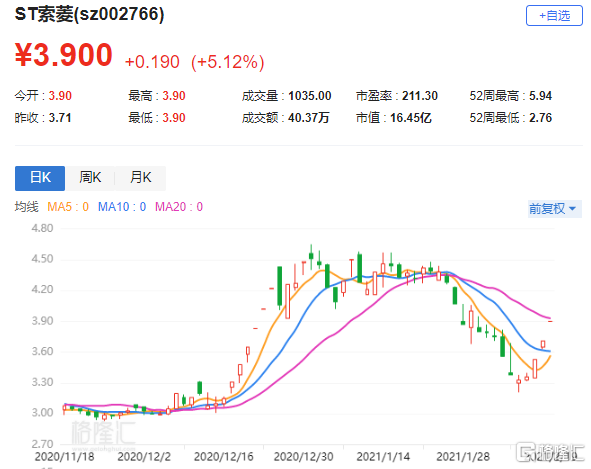Switch to the 周K weekly chart tab
Image resolution: width=591 pixels, height=469 pixels.
click(90, 178)
